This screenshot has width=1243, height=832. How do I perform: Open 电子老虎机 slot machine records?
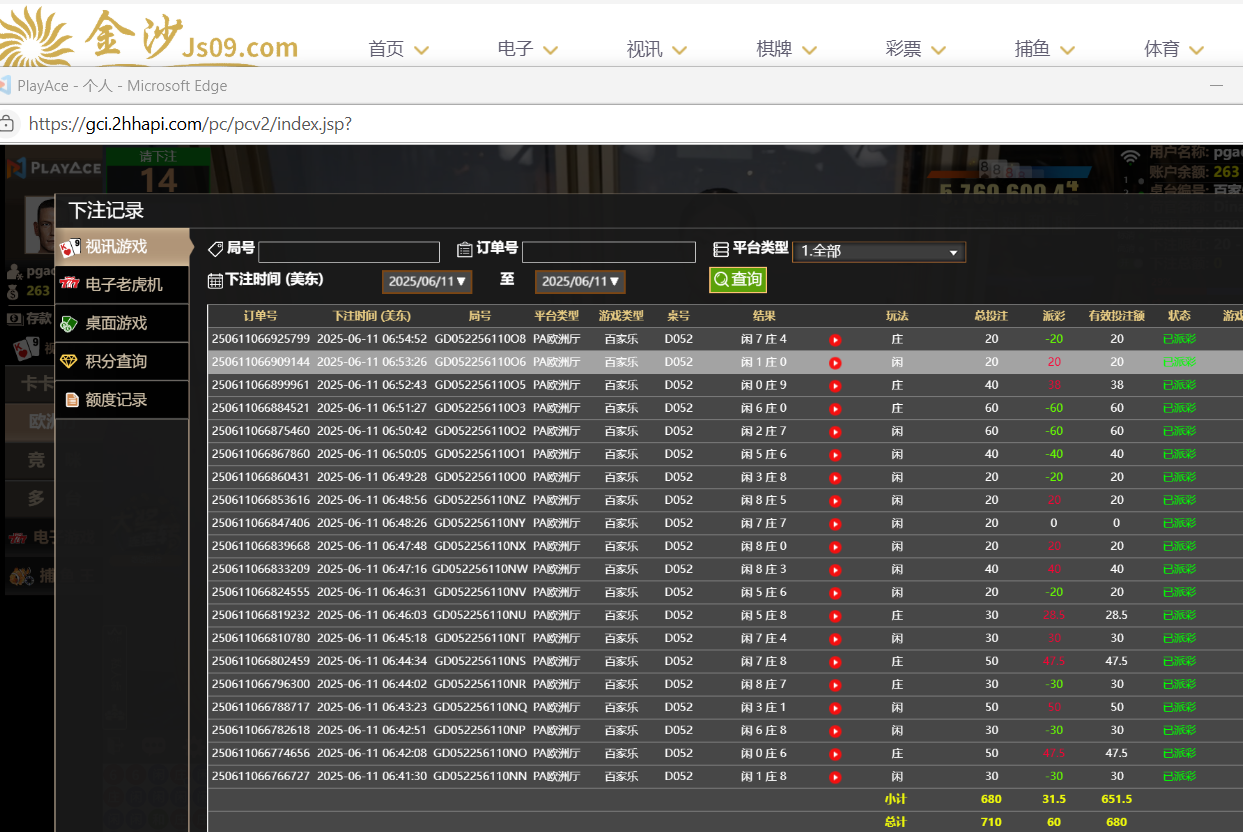[122, 285]
